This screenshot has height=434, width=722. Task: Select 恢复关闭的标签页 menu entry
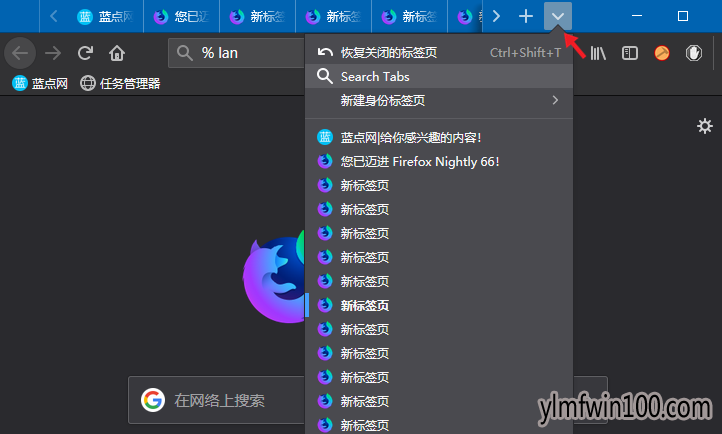click(x=439, y=52)
